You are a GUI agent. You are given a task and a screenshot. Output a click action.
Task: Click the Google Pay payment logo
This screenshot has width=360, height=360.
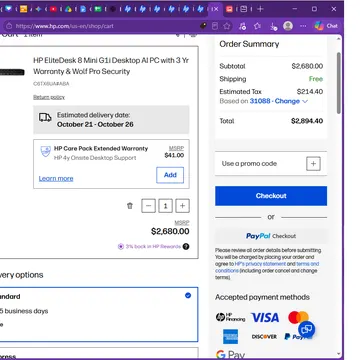pyautogui.click(x=230, y=354)
